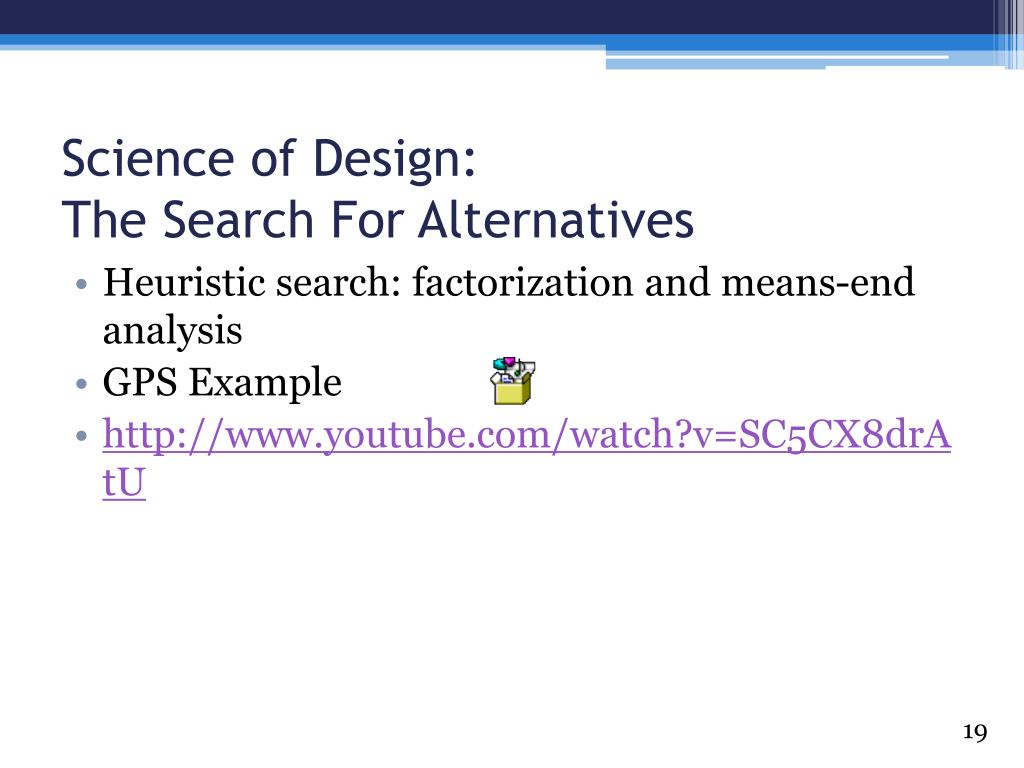Click the title line 'The Search For Alternatives'
The height and width of the screenshot is (768, 1024).
(377, 219)
